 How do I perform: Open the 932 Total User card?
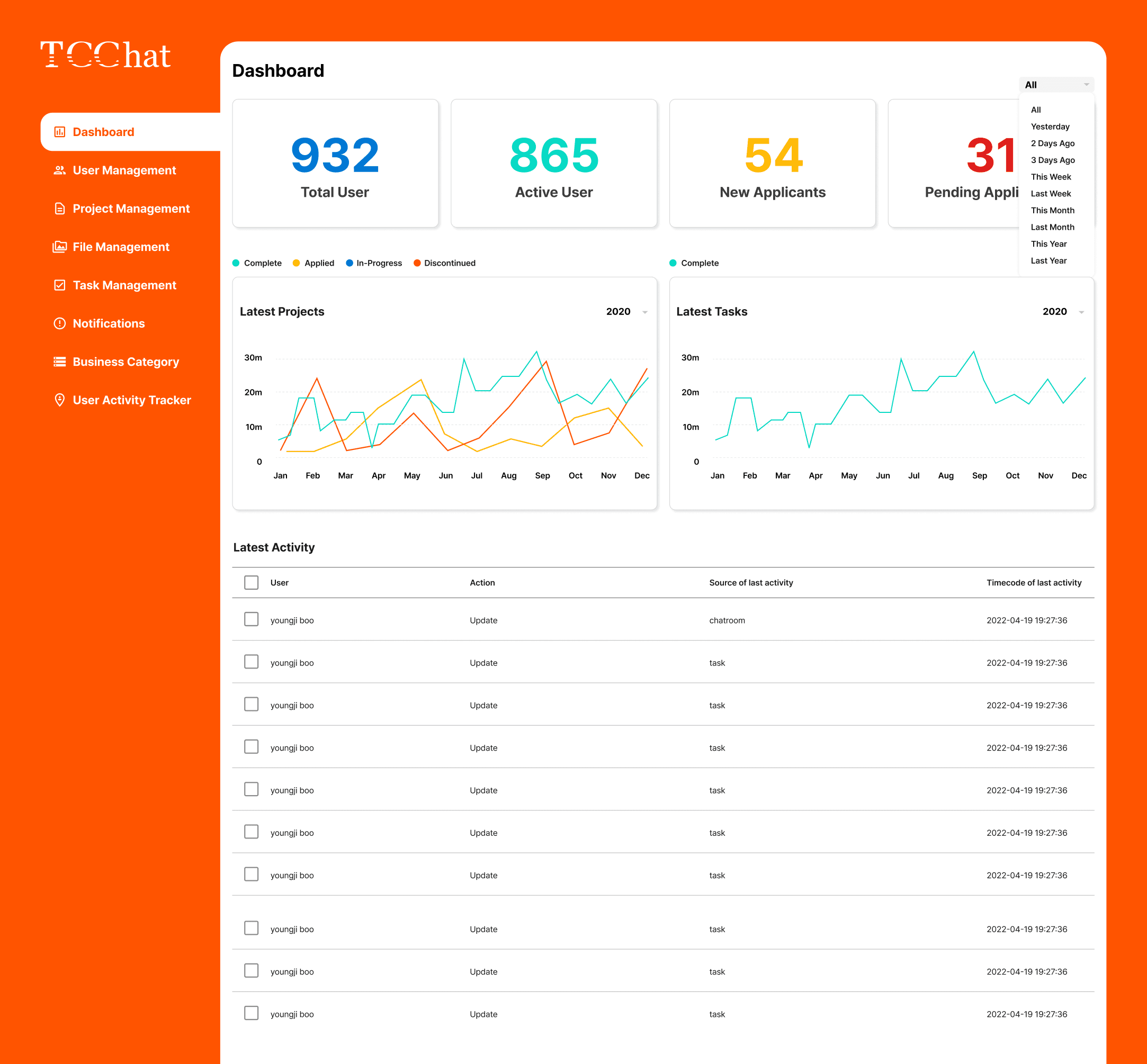[x=335, y=163]
